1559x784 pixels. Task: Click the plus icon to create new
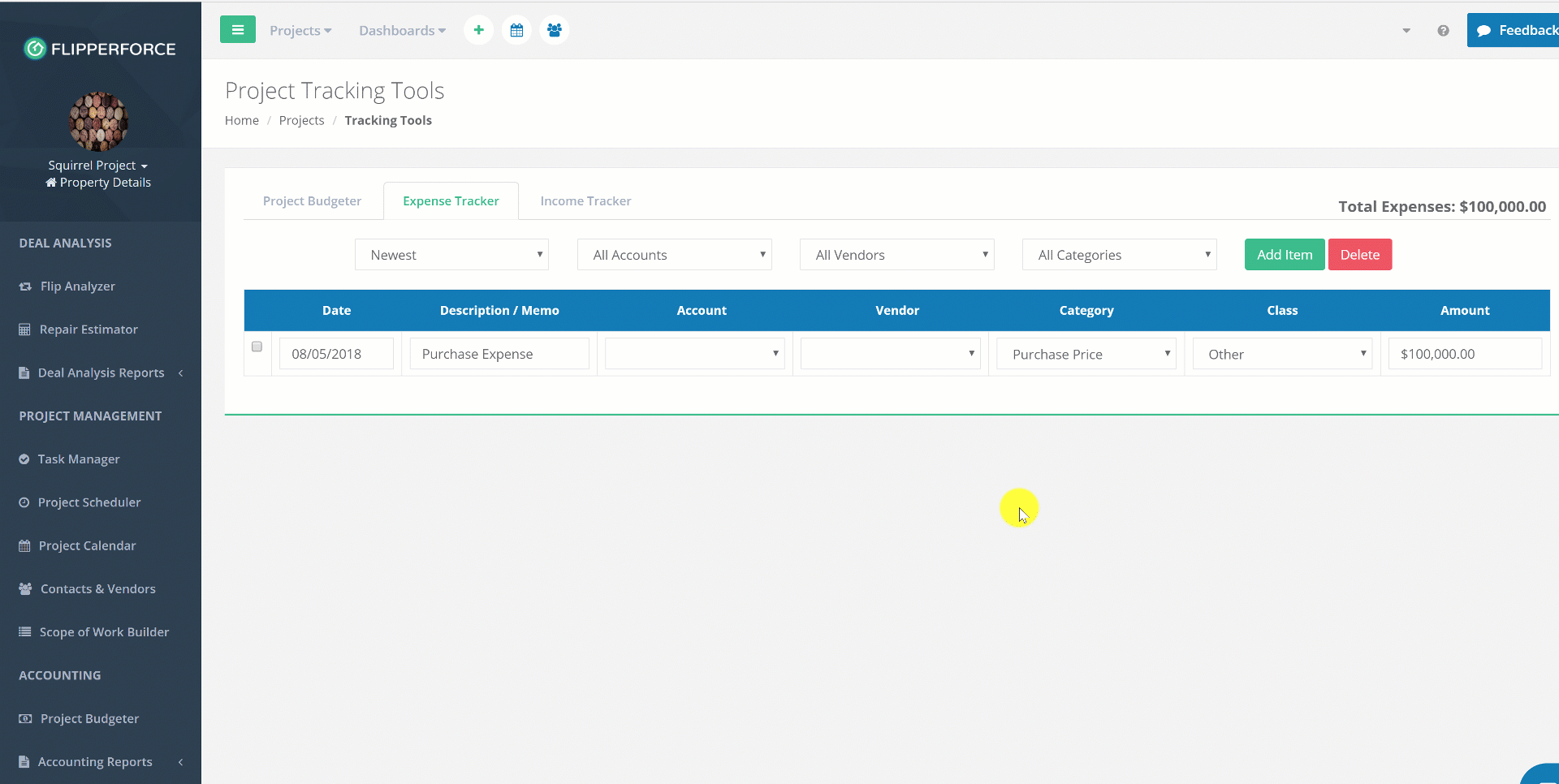(478, 29)
